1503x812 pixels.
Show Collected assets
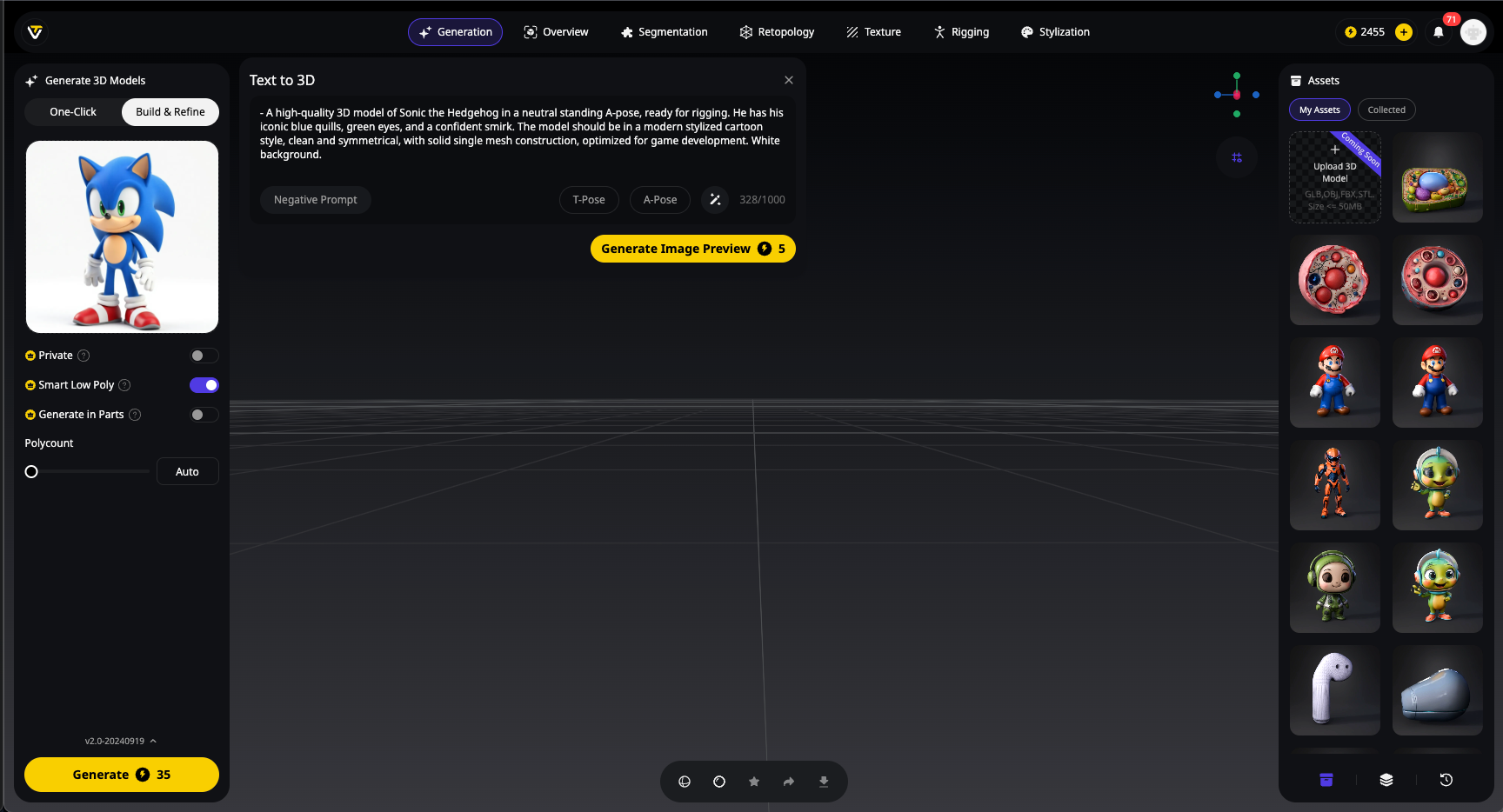tap(1386, 110)
